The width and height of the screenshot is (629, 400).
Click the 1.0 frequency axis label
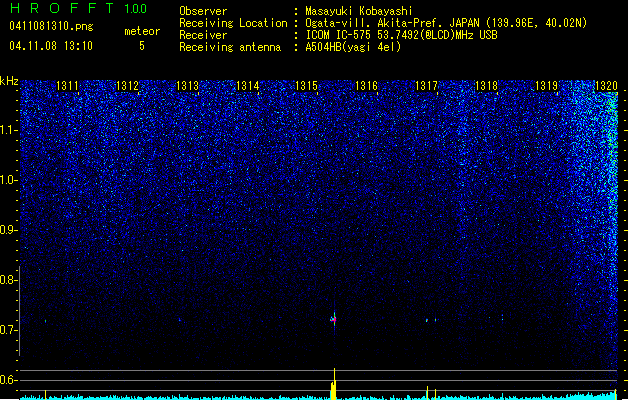coord(8,180)
